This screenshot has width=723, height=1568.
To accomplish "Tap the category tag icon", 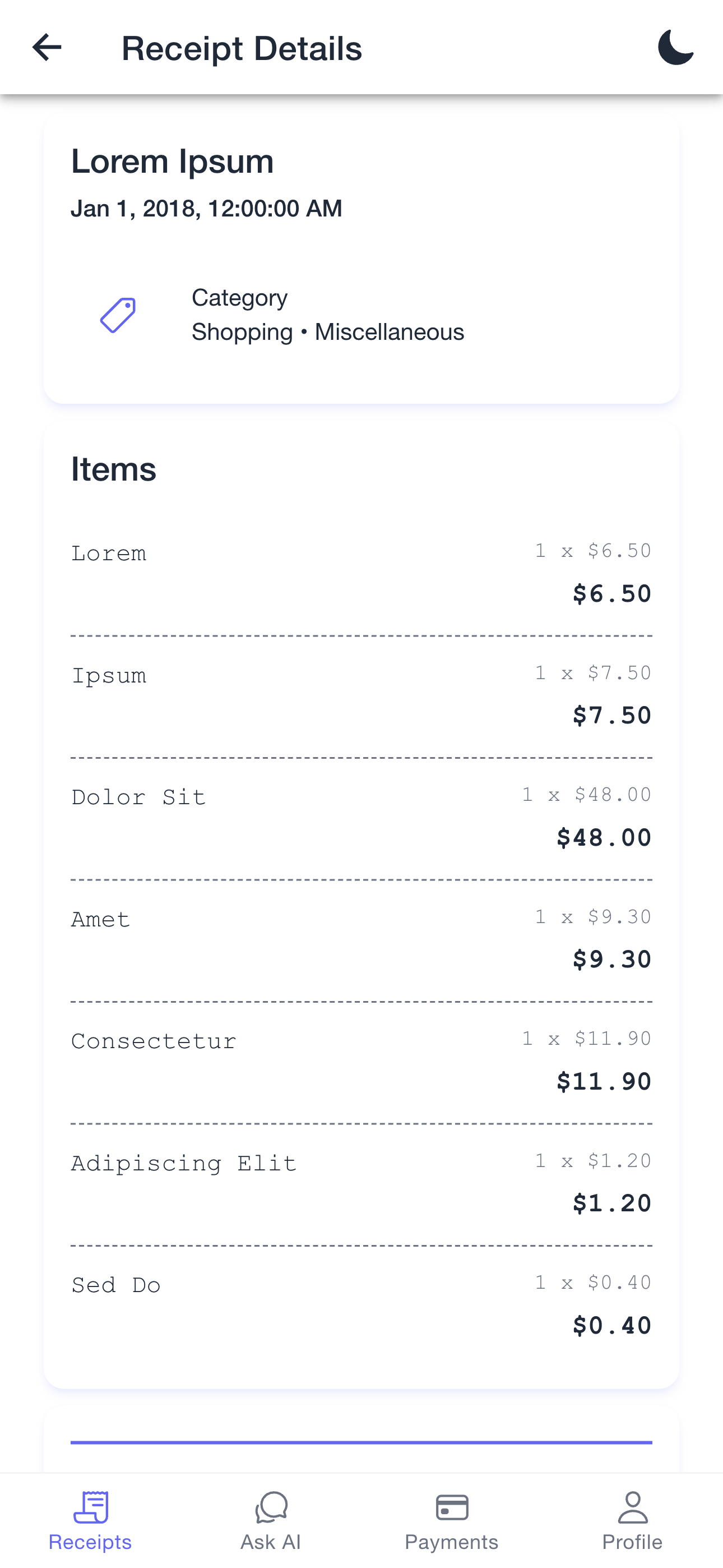I will point(119,314).
